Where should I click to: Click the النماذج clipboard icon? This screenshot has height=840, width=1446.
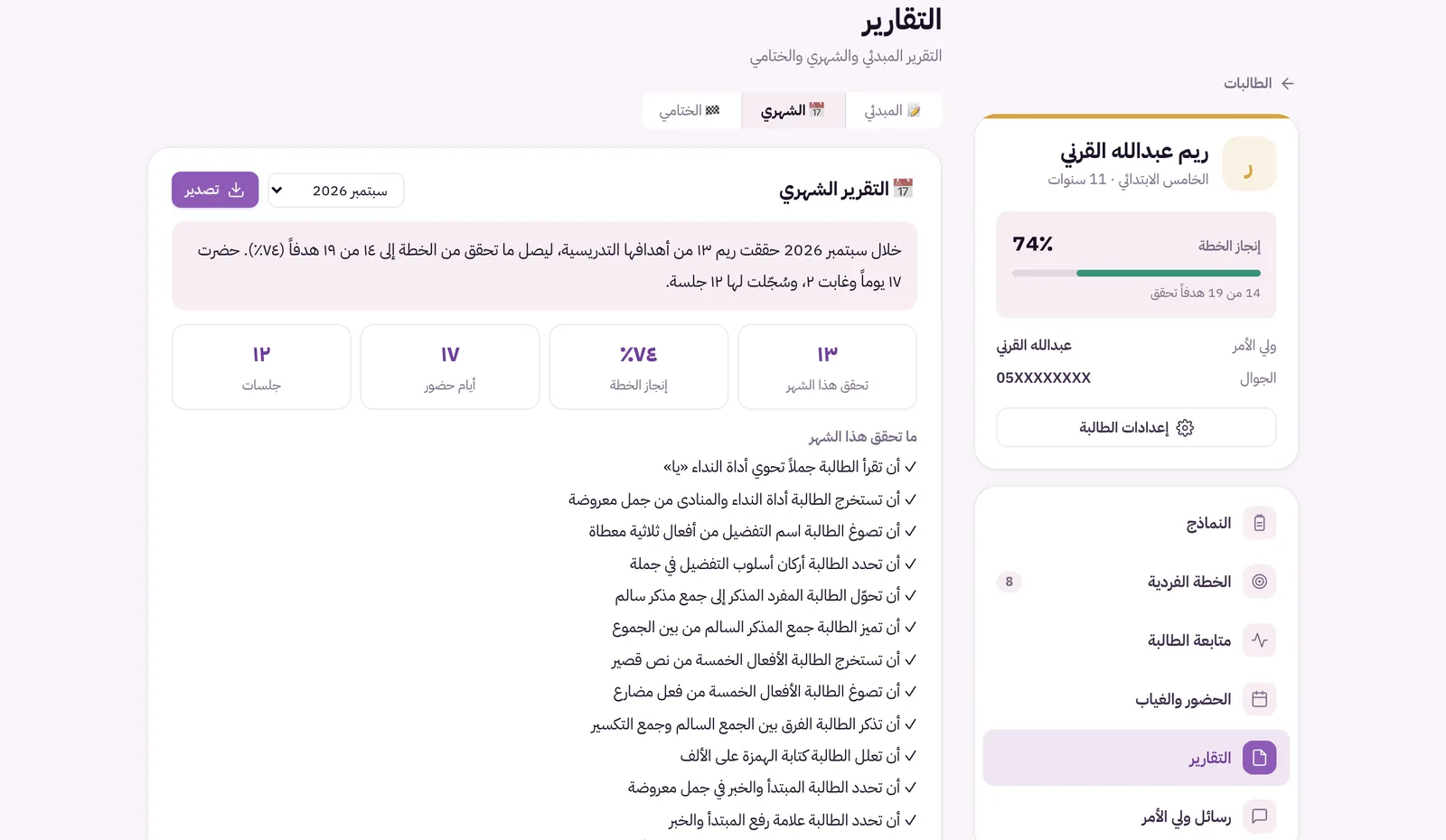[1260, 523]
